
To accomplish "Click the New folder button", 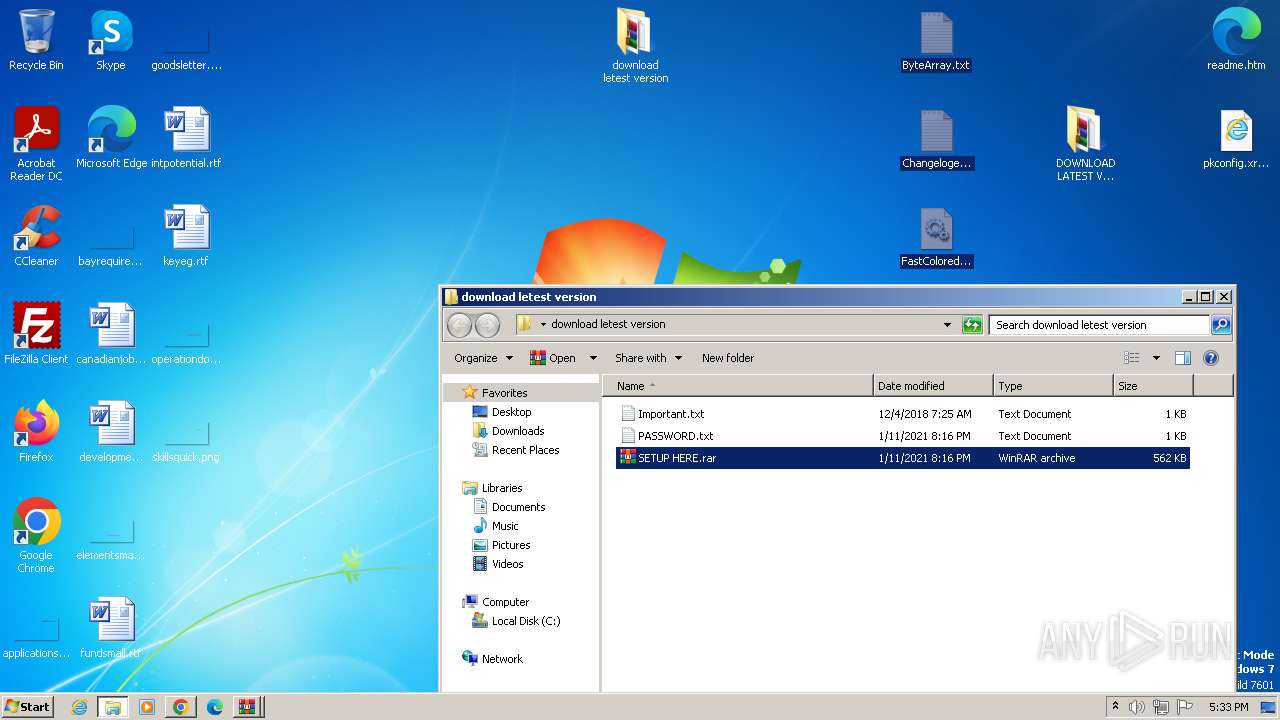I will pos(728,358).
